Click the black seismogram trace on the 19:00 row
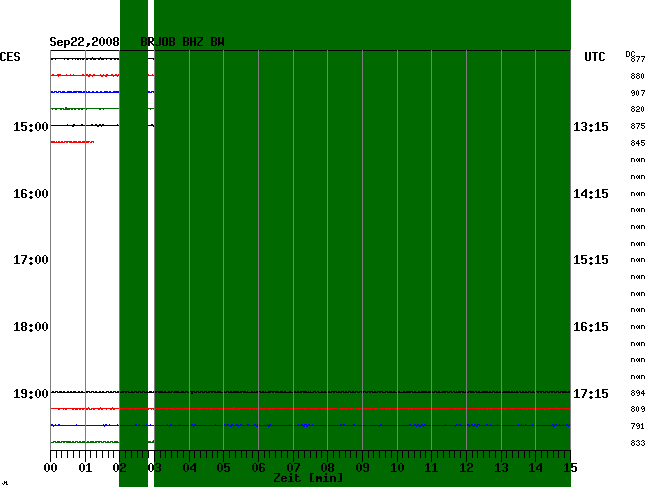This screenshot has width=650, height=494. pos(310,392)
